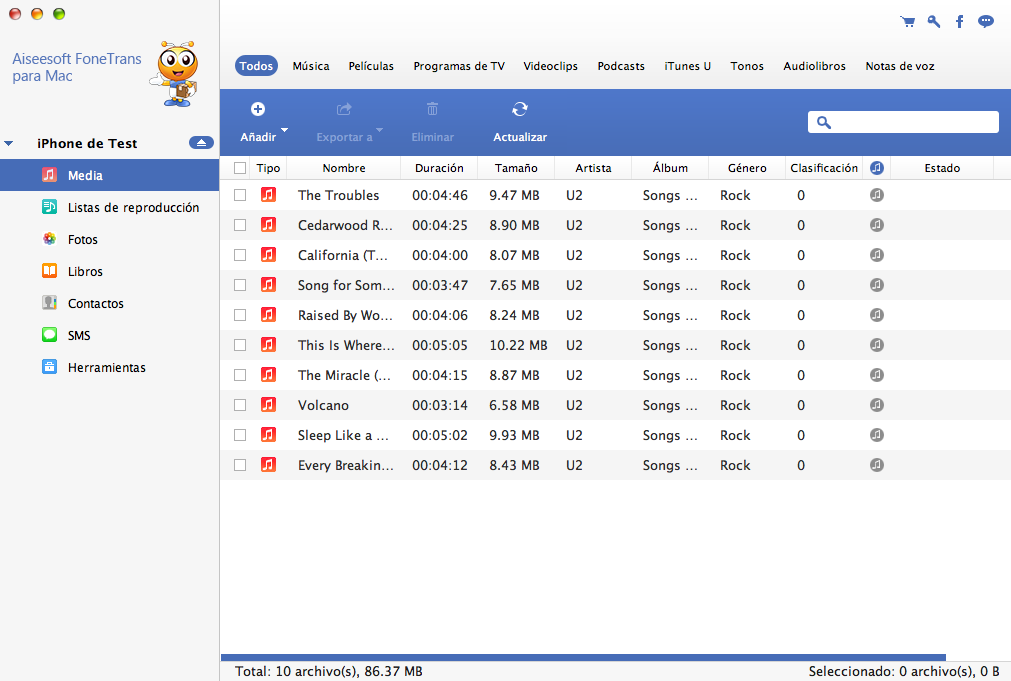
Task: Check the box for Raised By Wo...
Action: pos(240,315)
